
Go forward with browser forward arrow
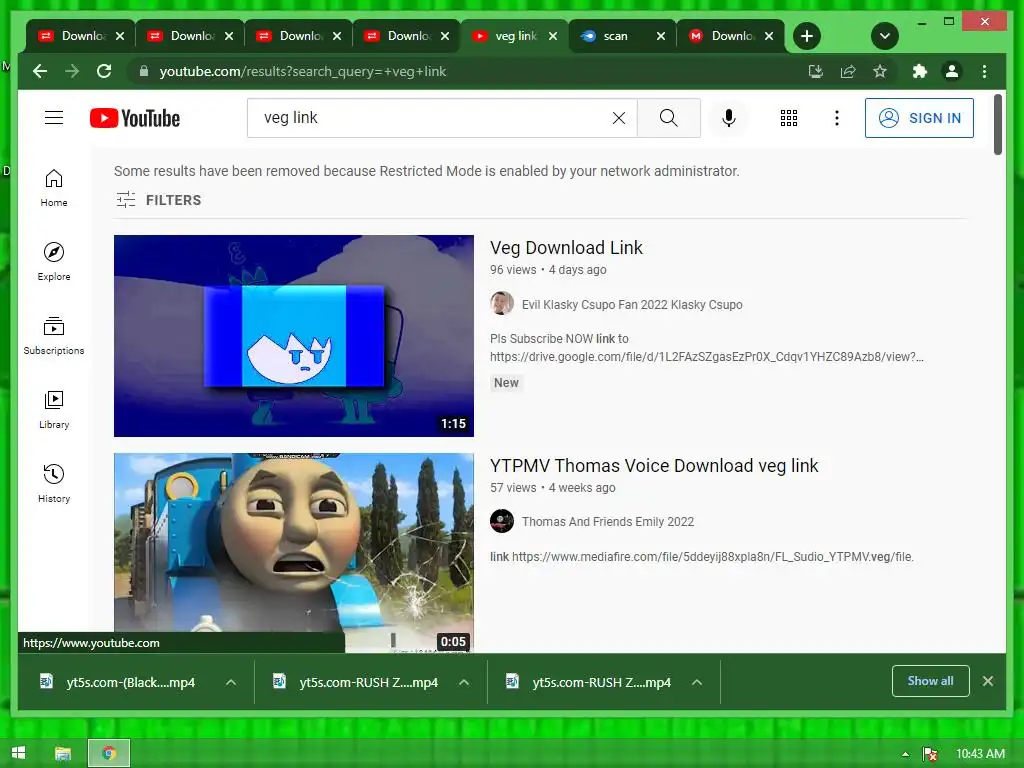(72, 71)
